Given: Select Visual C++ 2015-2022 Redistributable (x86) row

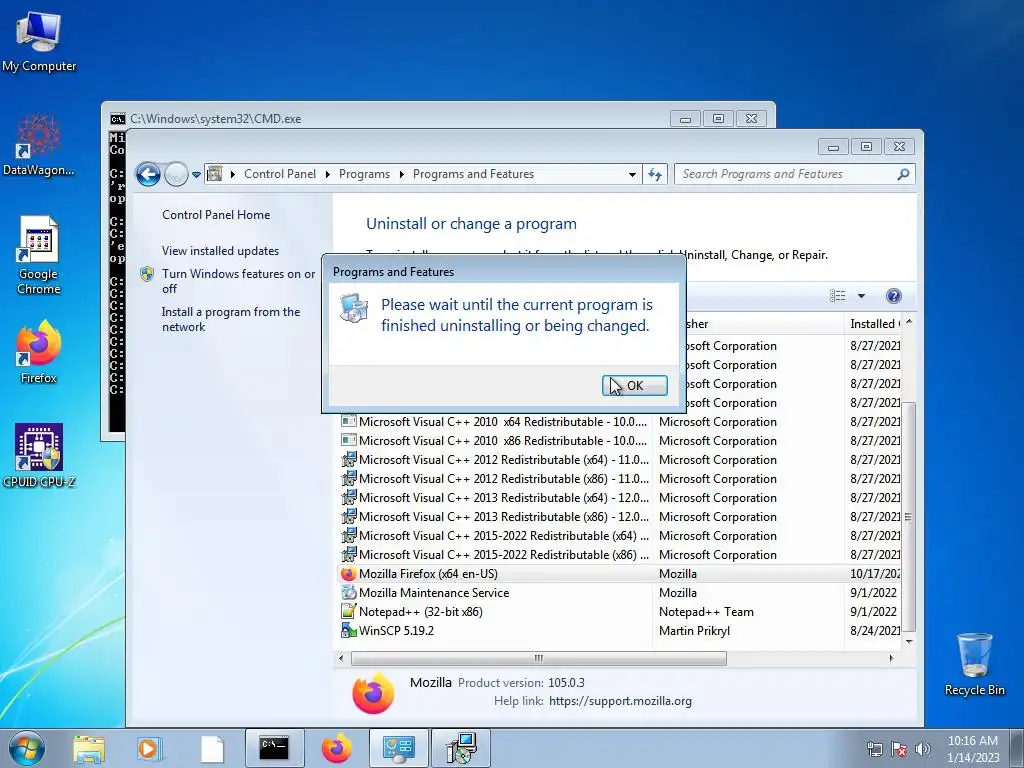Looking at the screenshot, I should coord(619,554).
